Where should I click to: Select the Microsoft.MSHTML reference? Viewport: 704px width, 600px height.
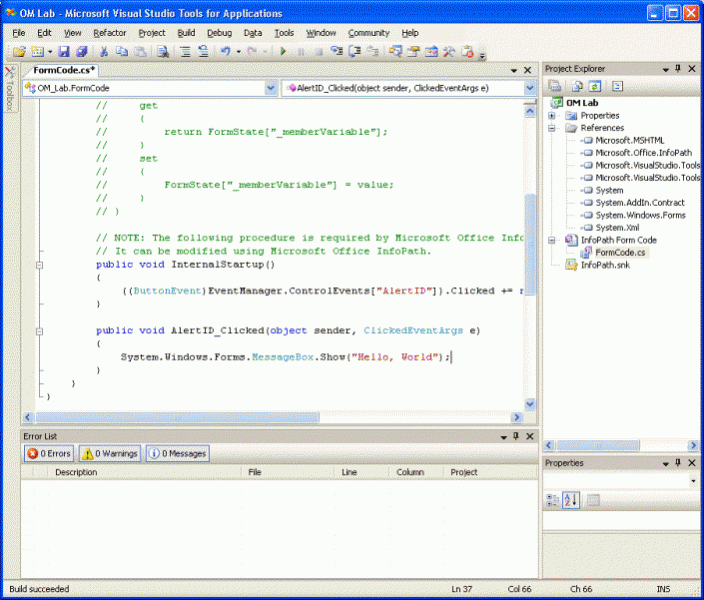[629, 141]
